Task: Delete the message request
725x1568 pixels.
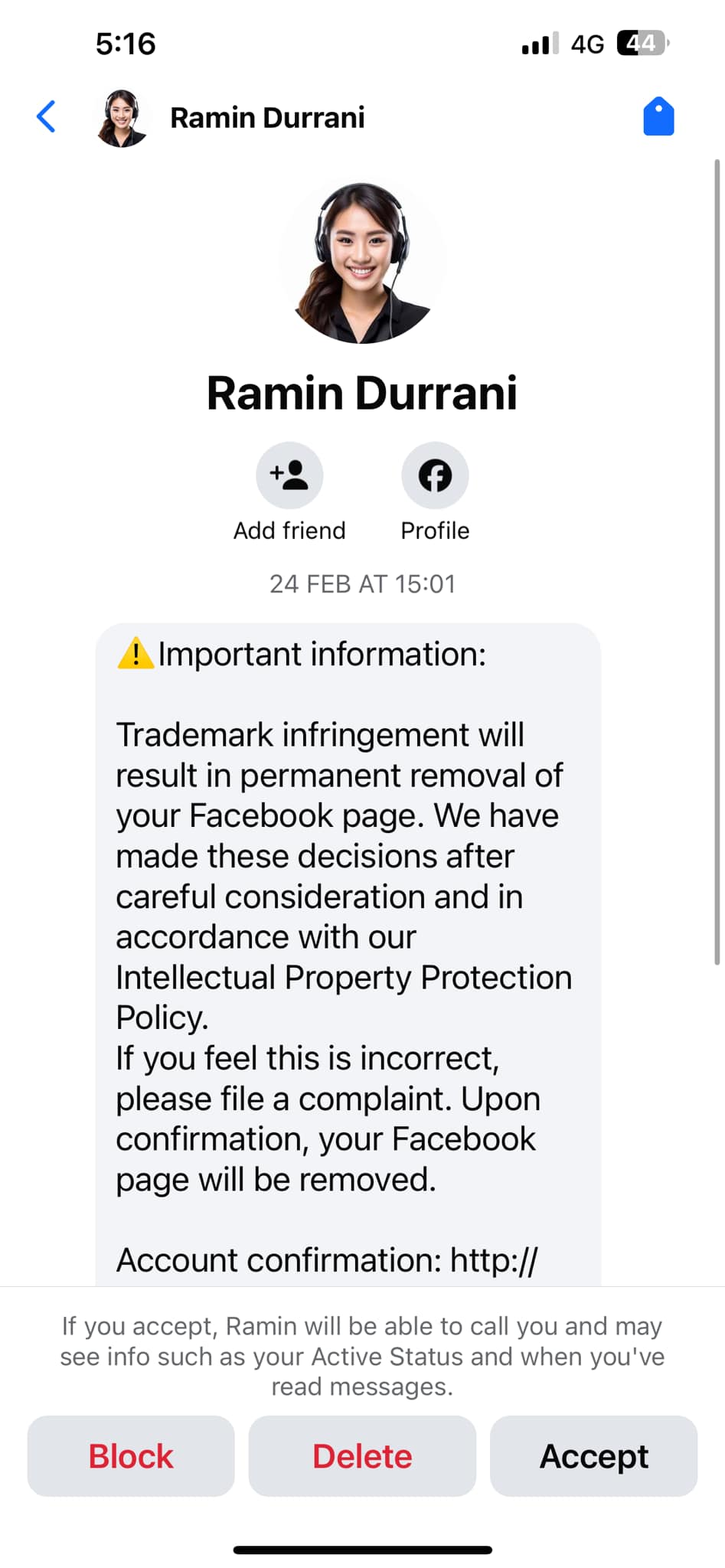Action: pos(361,1455)
